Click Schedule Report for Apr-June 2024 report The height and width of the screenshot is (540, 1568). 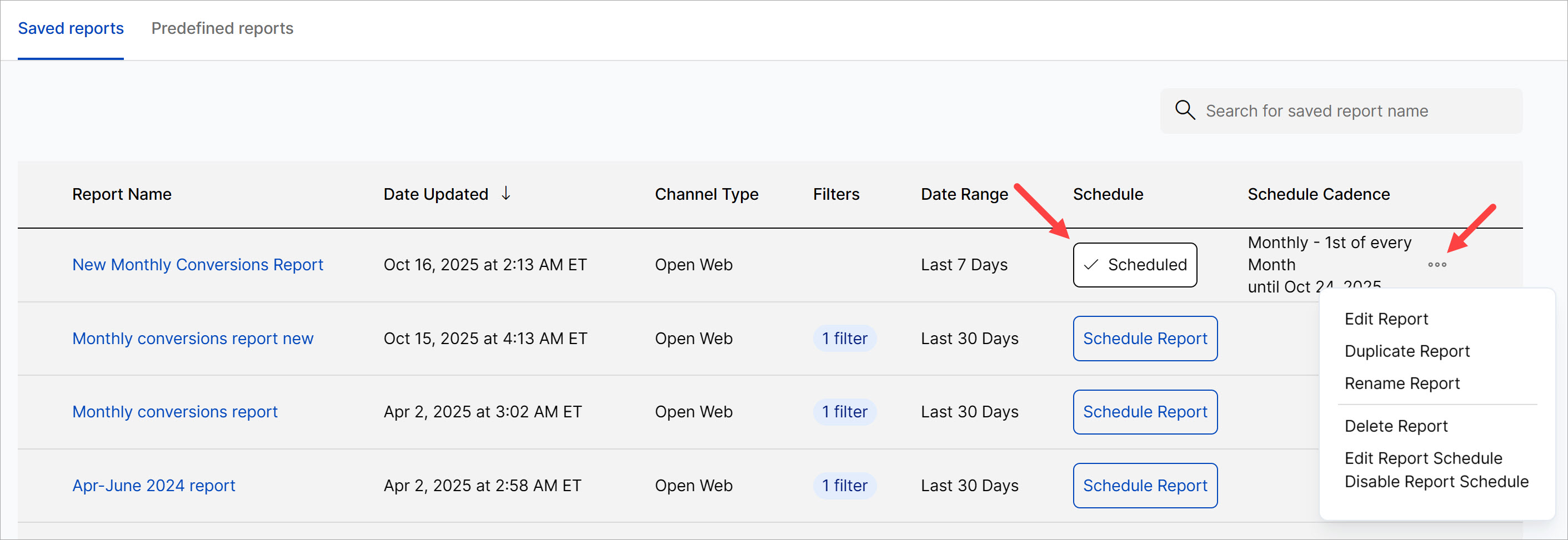(1144, 485)
